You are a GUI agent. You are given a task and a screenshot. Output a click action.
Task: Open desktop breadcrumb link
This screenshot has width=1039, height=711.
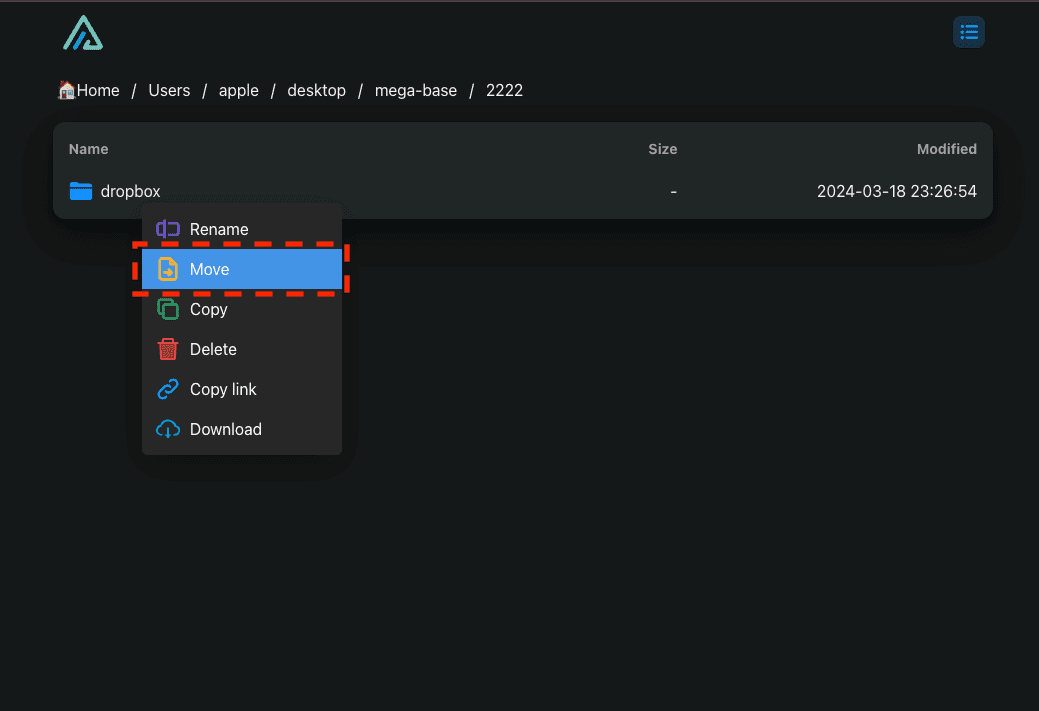tap(316, 91)
